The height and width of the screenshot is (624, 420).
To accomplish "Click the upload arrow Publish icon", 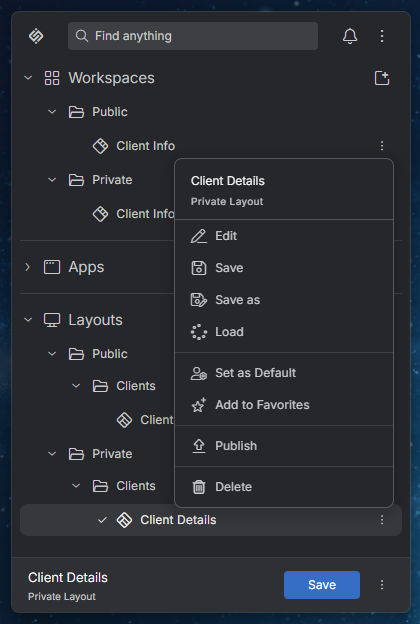I will coord(199,446).
